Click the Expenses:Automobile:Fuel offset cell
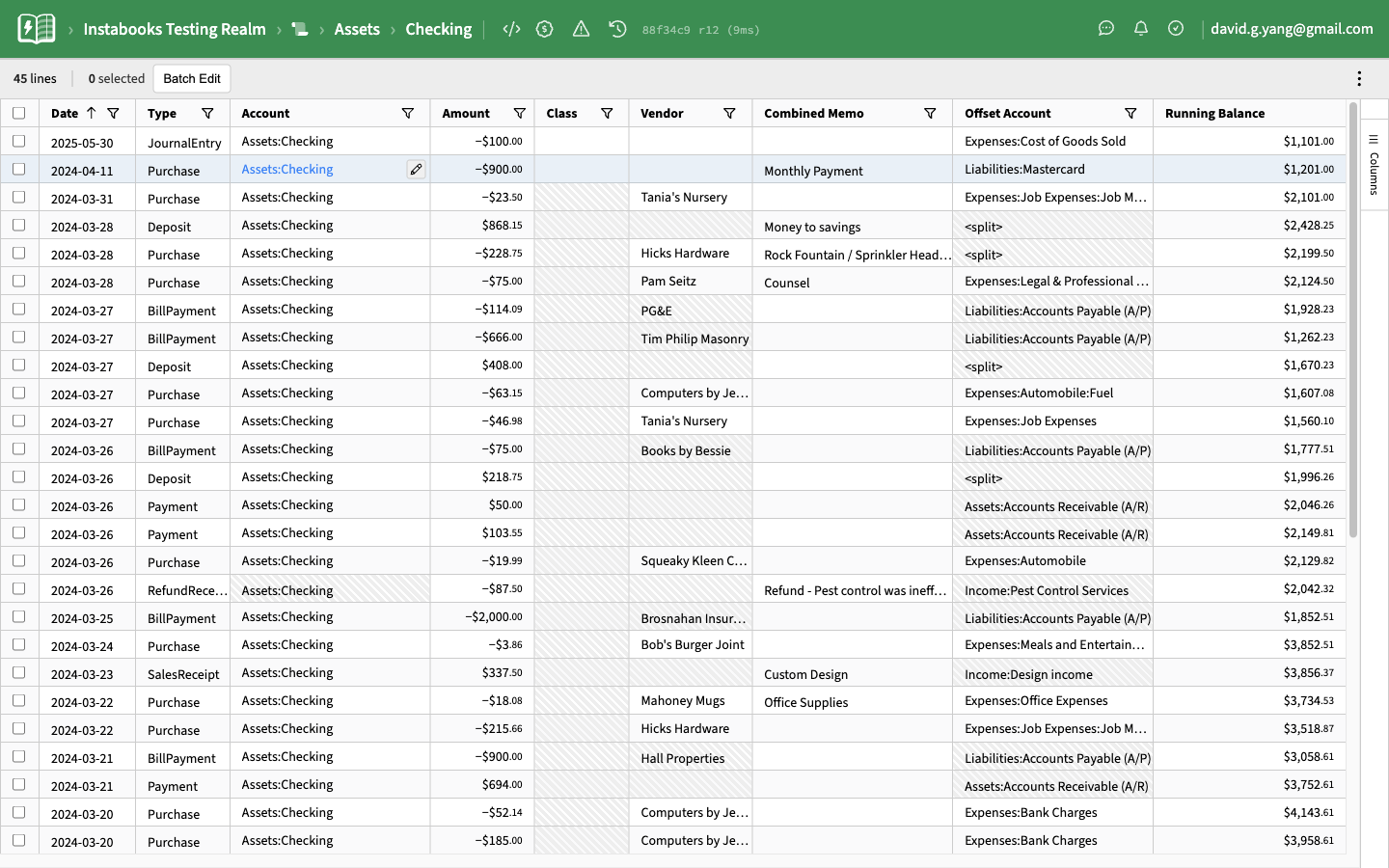 [x=1052, y=393]
